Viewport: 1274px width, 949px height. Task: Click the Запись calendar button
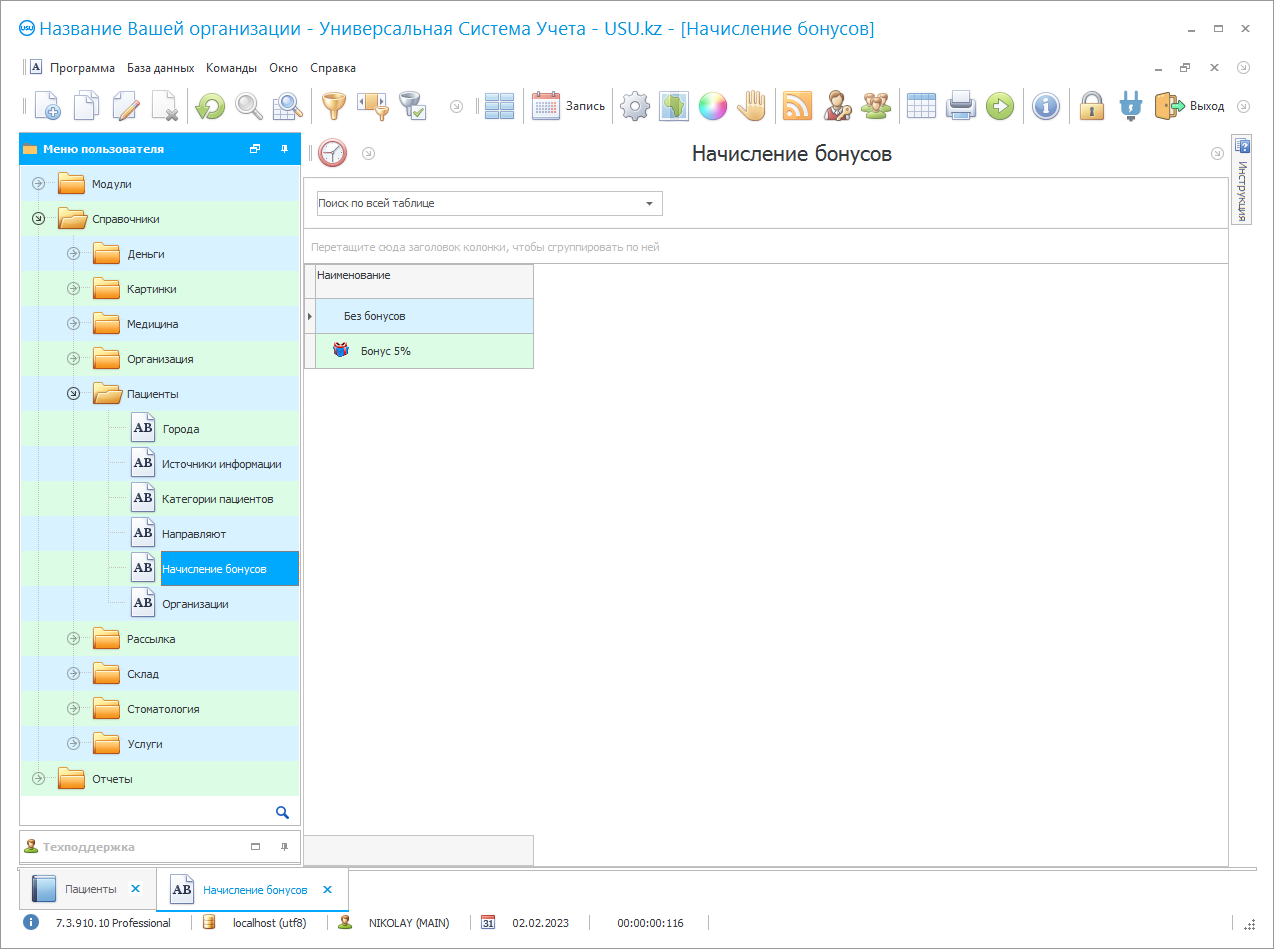pos(568,106)
